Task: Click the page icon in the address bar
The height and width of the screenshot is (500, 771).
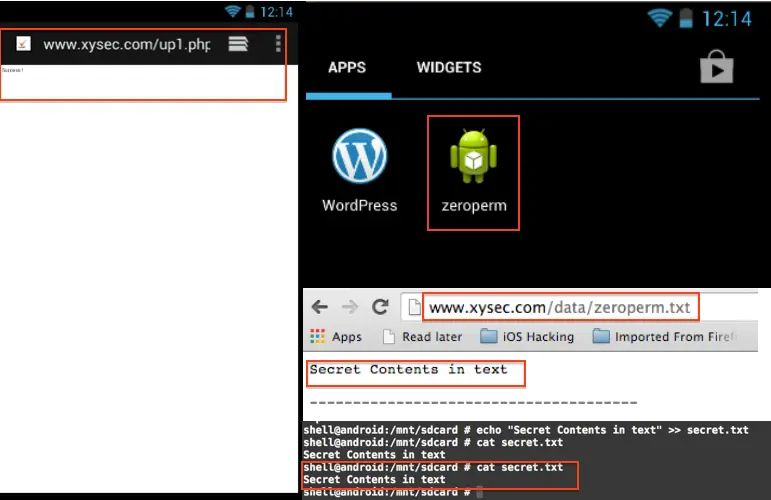Action: tap(414, 307)
